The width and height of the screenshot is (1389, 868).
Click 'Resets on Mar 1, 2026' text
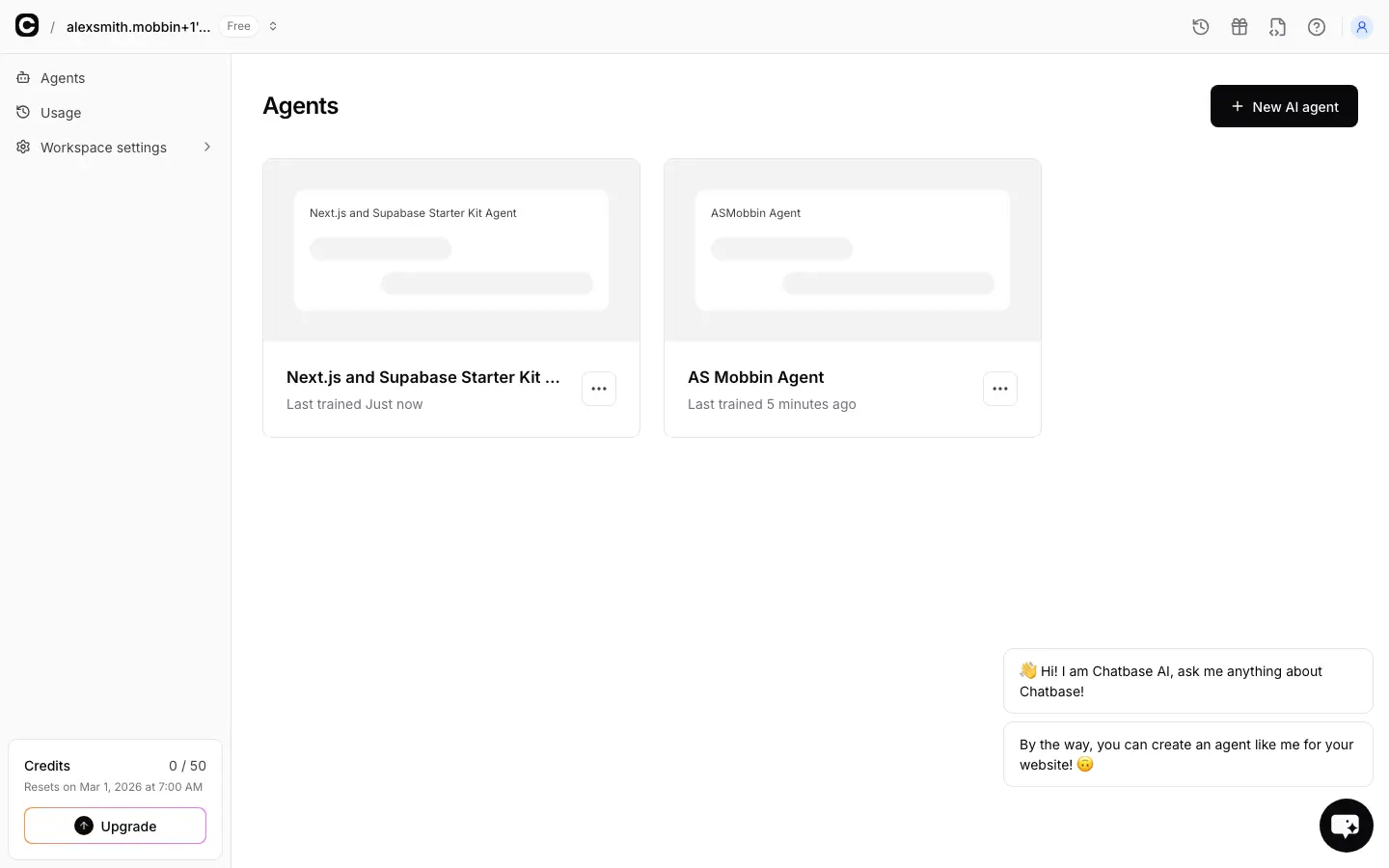(113, 787)
